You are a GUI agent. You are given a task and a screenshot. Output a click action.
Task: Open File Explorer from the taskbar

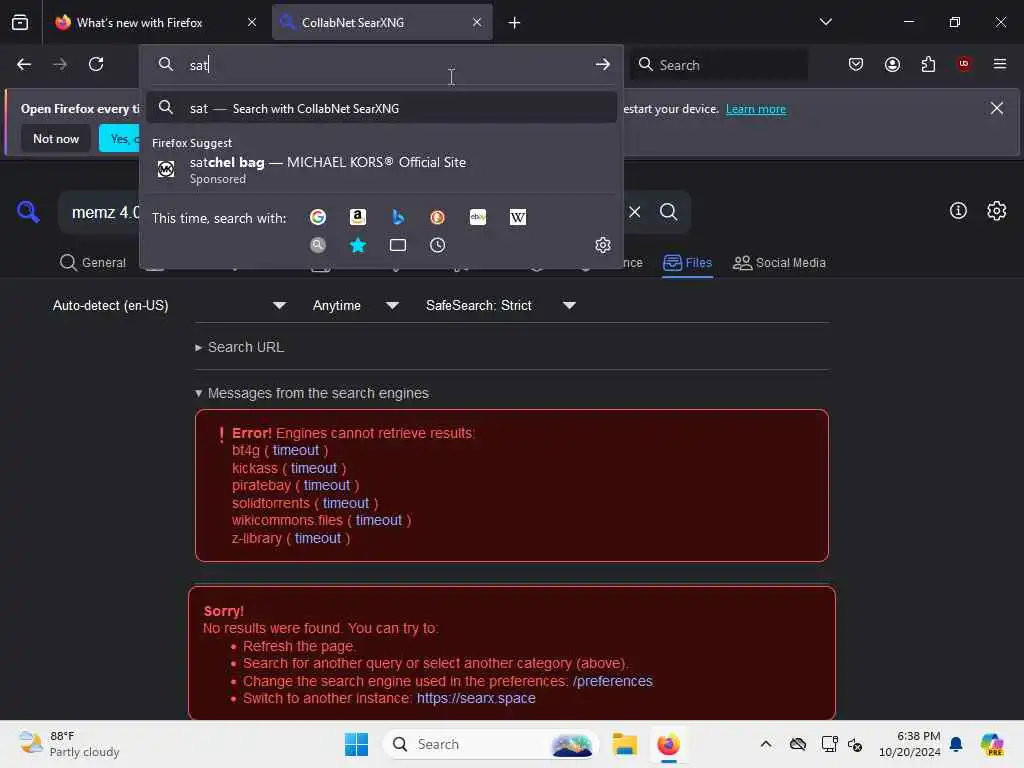(x=624, y=744)
